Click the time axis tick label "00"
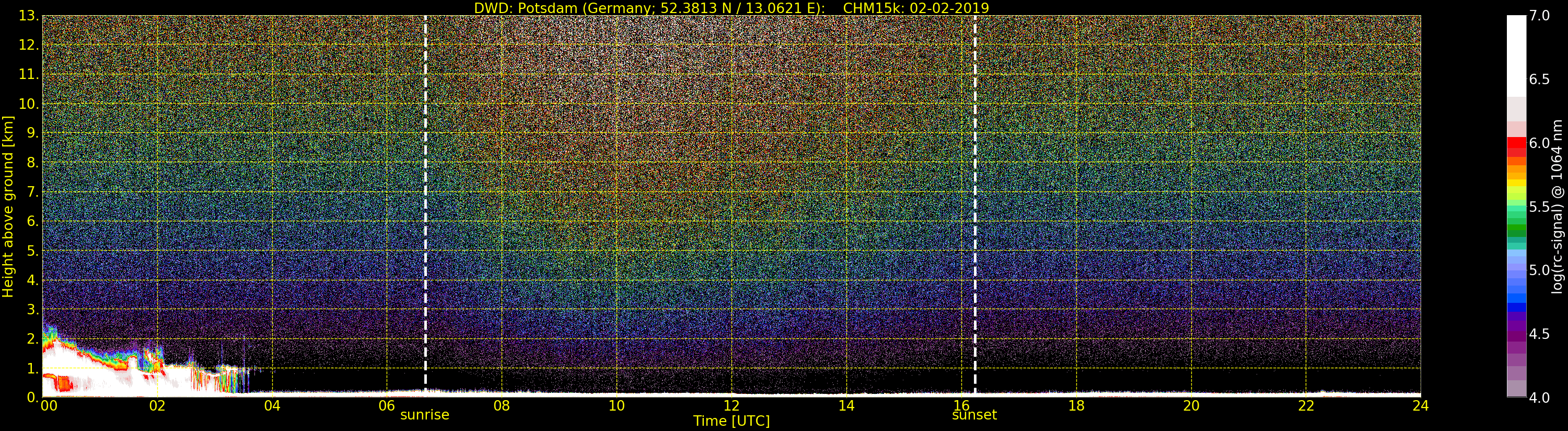This screenshot has width=1568, height=431. point(49,405)
